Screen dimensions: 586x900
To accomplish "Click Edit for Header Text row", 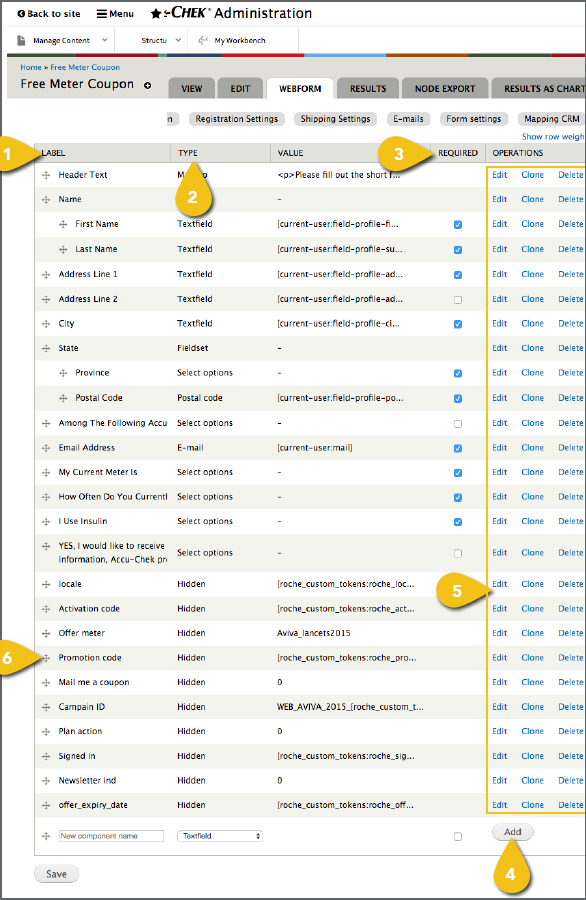I will pos(499,175).
